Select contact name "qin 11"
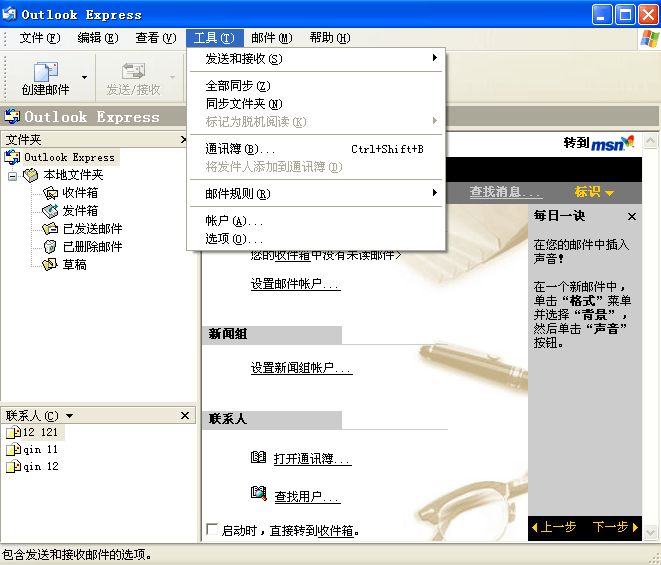 click(40, 449)
